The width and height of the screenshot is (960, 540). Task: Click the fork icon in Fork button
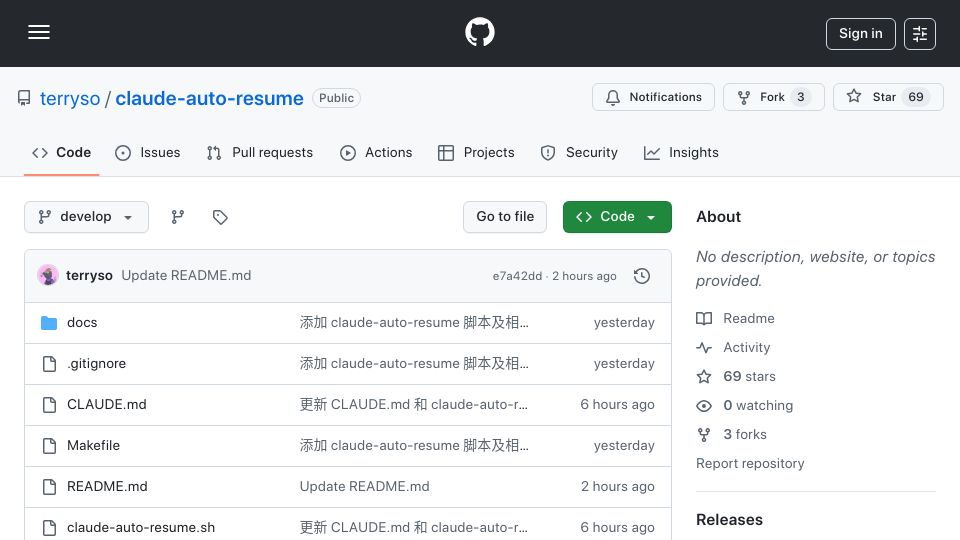744,97
